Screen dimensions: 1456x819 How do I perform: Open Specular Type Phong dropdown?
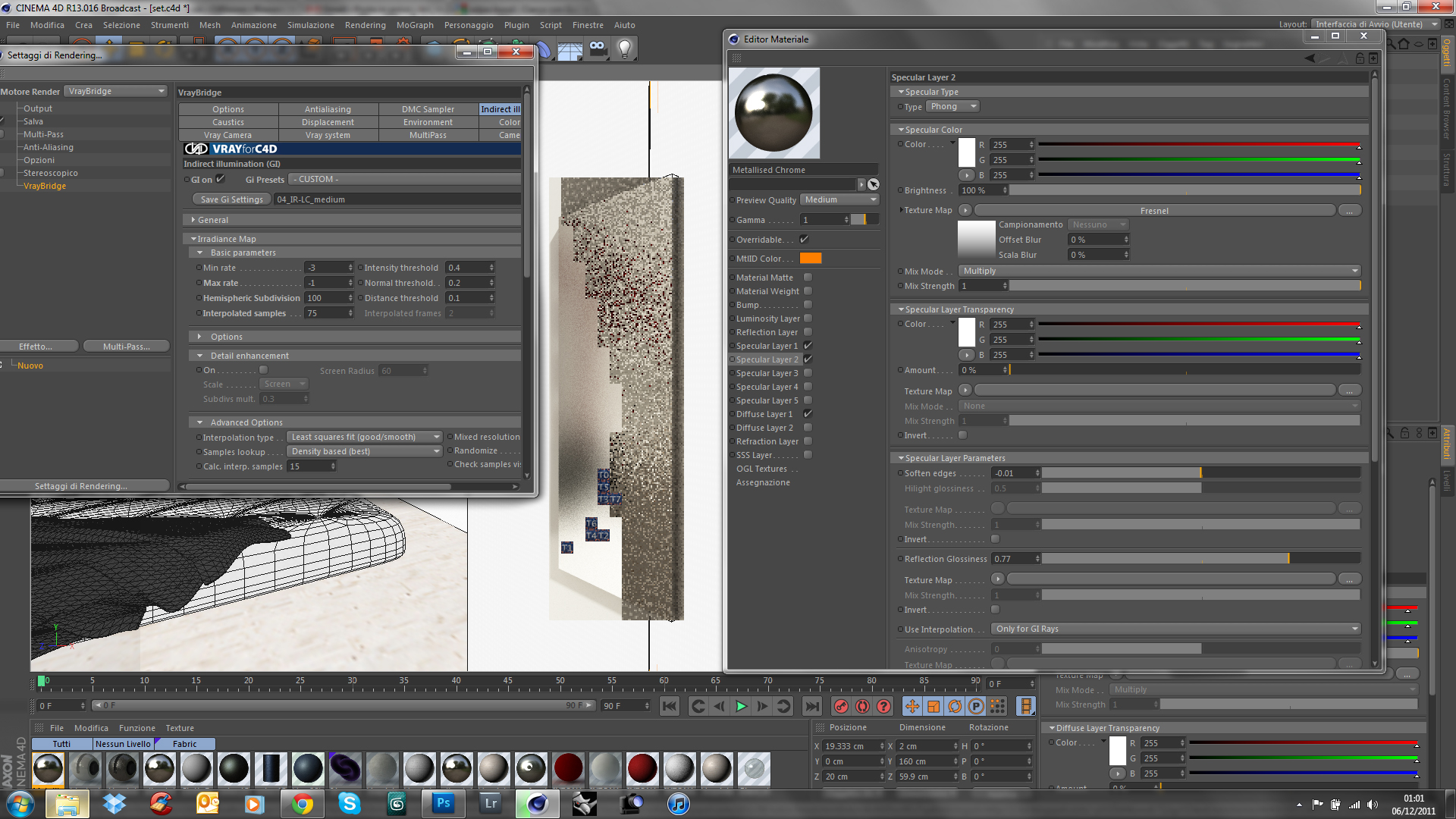[953, 107]
